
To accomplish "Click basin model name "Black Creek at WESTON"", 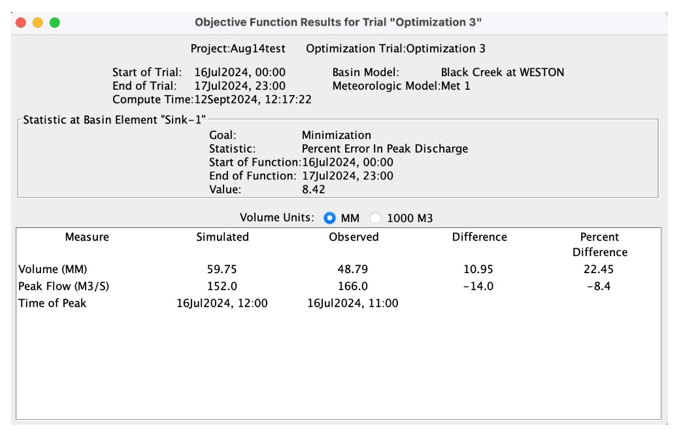I will coord(502,72).
